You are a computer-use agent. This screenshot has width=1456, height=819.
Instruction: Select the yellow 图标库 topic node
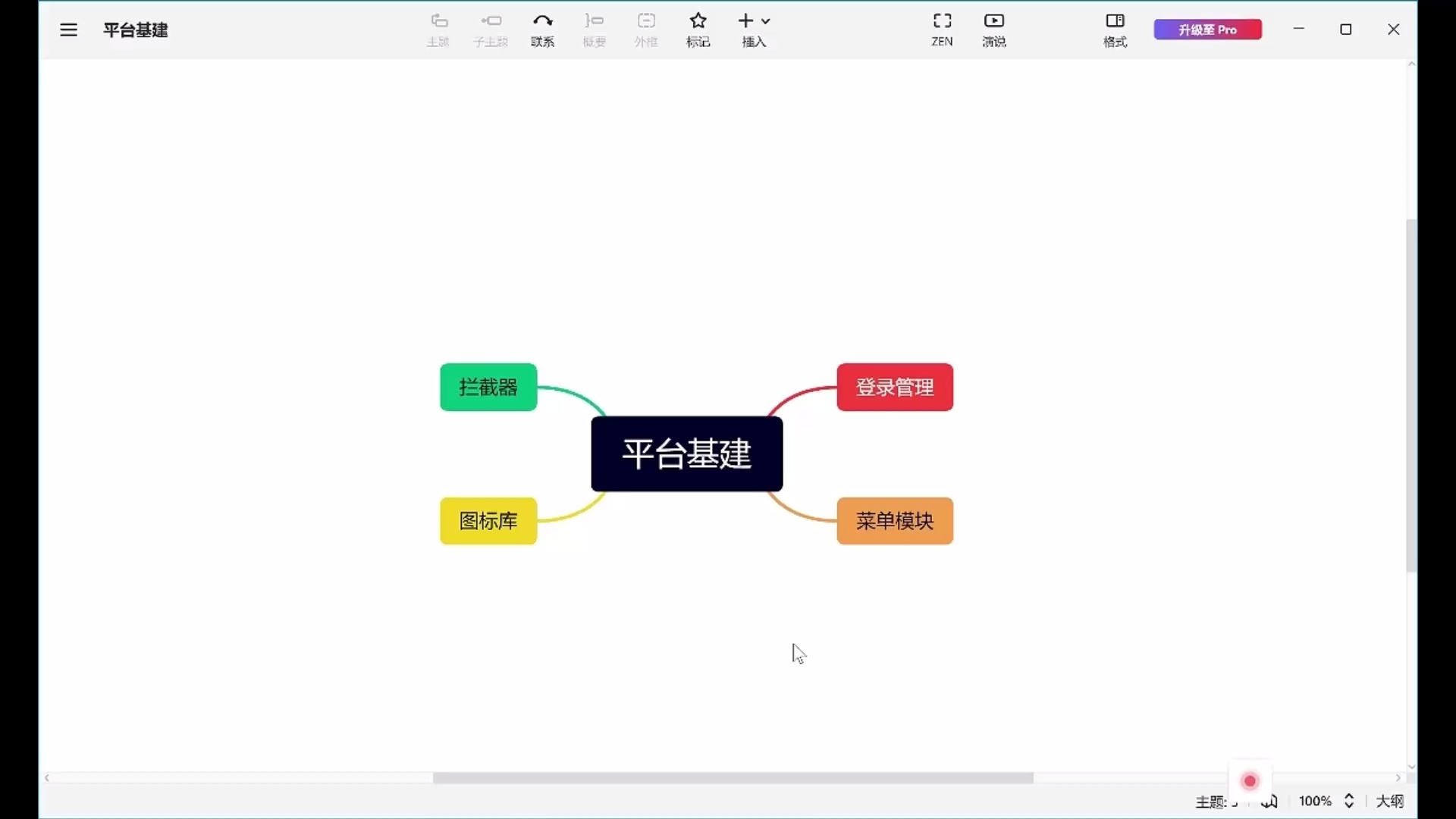(x=488, y=521)
